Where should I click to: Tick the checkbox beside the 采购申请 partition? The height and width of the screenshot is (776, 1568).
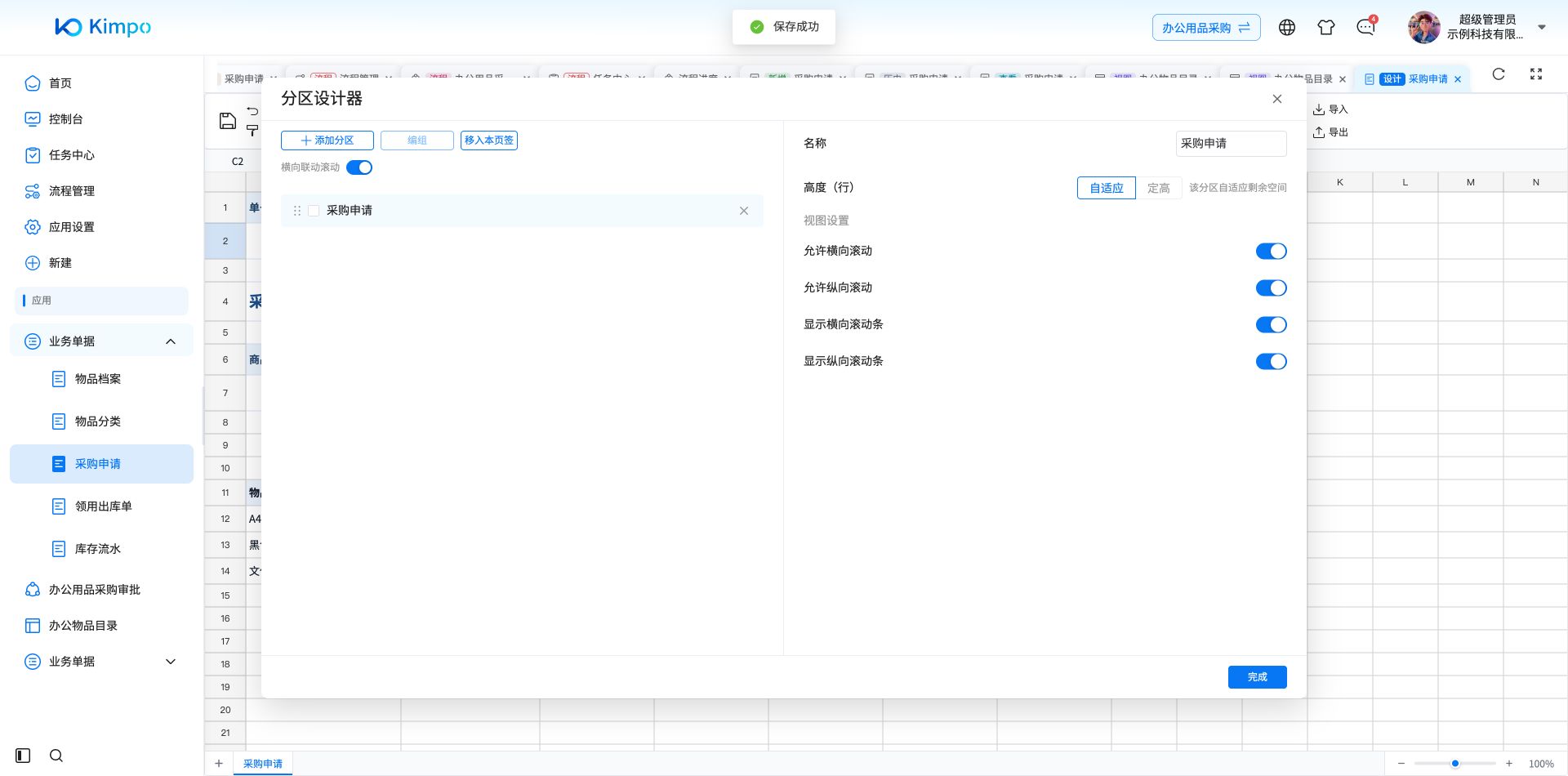click(x=314, y=211)
